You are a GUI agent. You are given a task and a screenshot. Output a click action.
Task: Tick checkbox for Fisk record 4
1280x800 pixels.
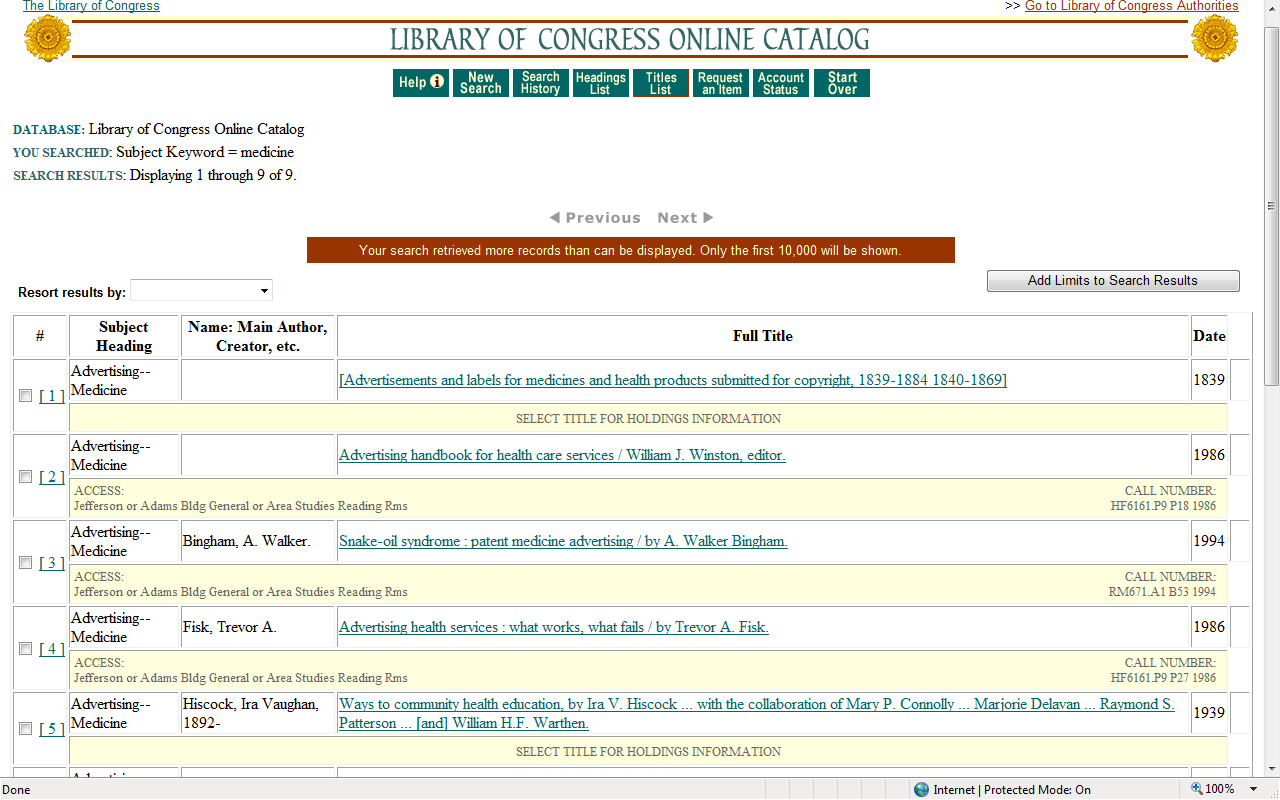click(26, 649)
